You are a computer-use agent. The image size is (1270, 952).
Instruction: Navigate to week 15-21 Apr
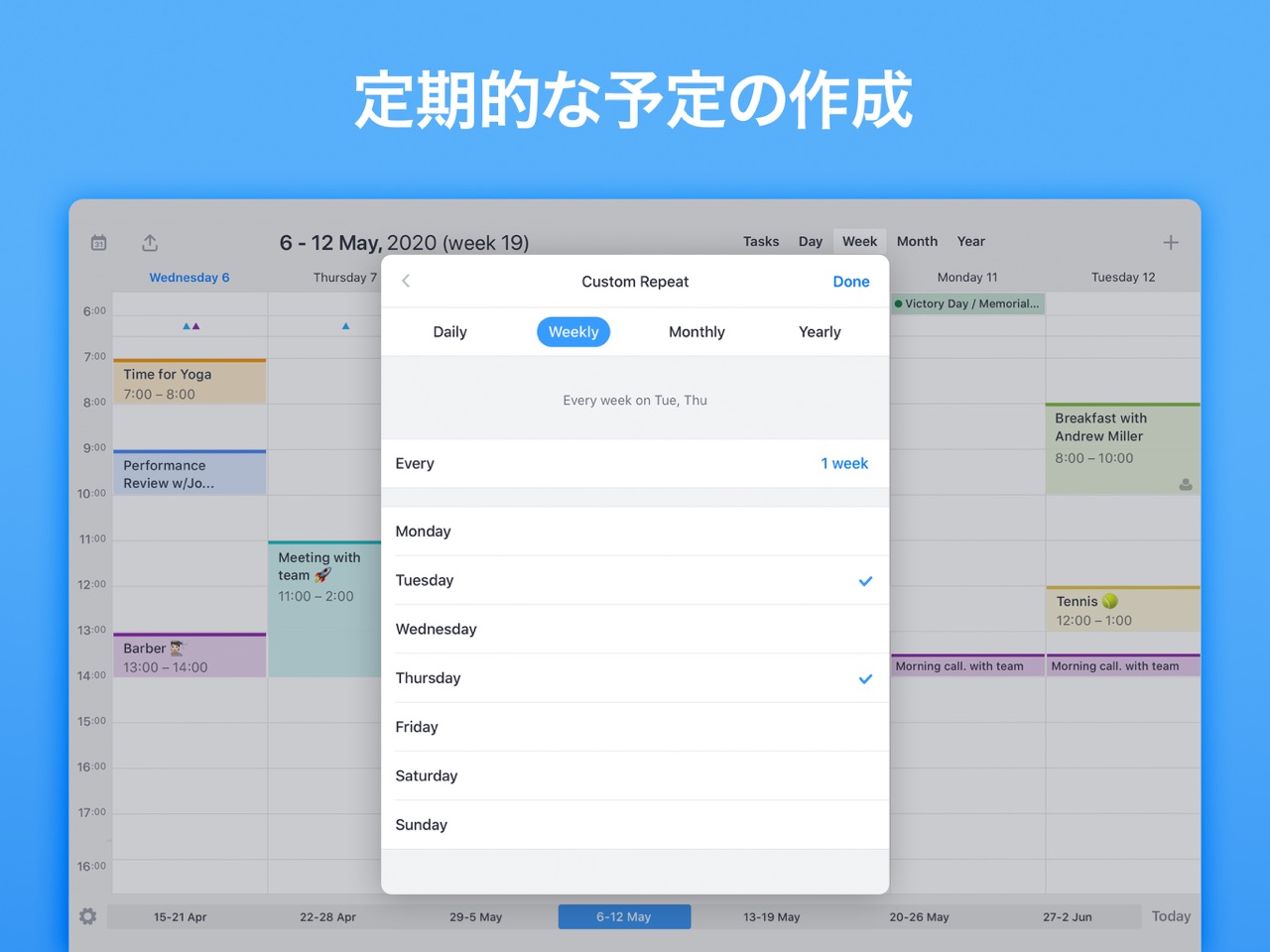coord(181,917)
